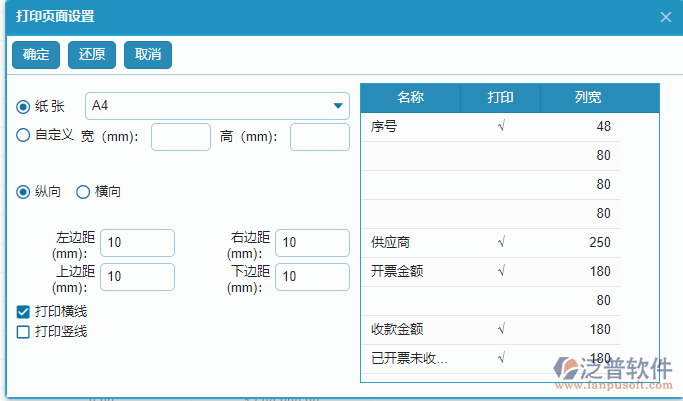The image size is (683, 401).
Task: Click the 右边距 right margin field
Action: pyautogui.click(x=312, y=243)
